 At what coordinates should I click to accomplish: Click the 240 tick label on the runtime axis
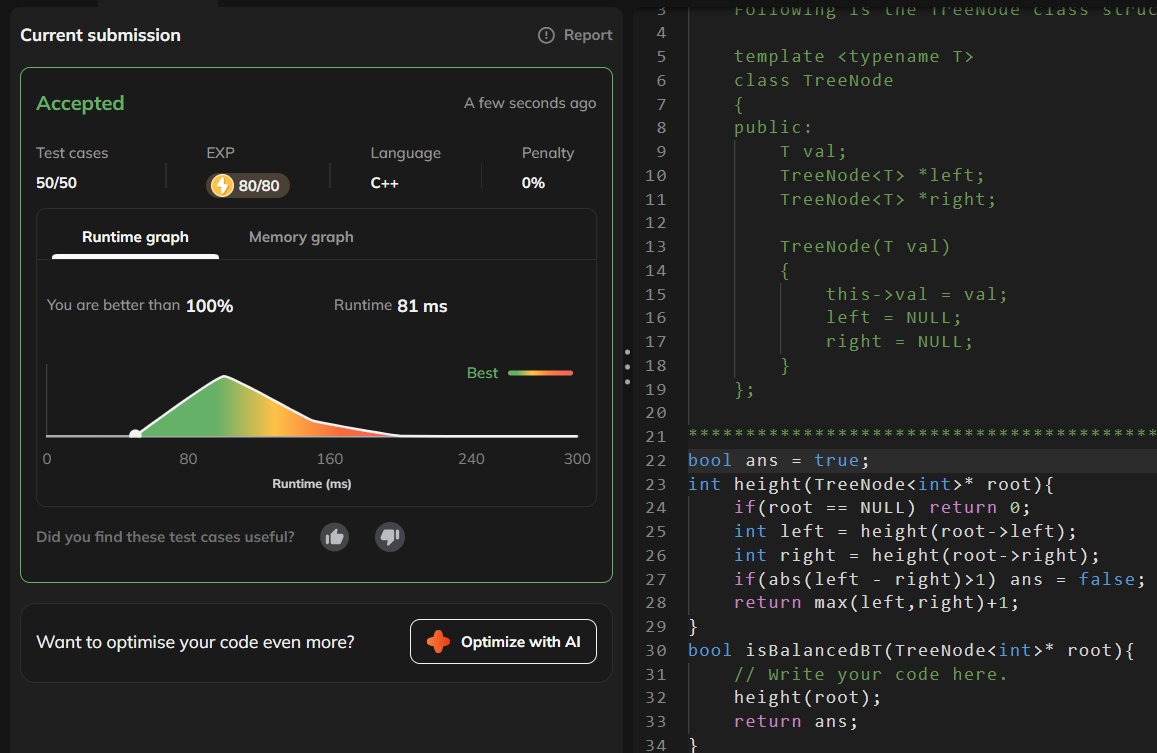click(x=471, y=458)
